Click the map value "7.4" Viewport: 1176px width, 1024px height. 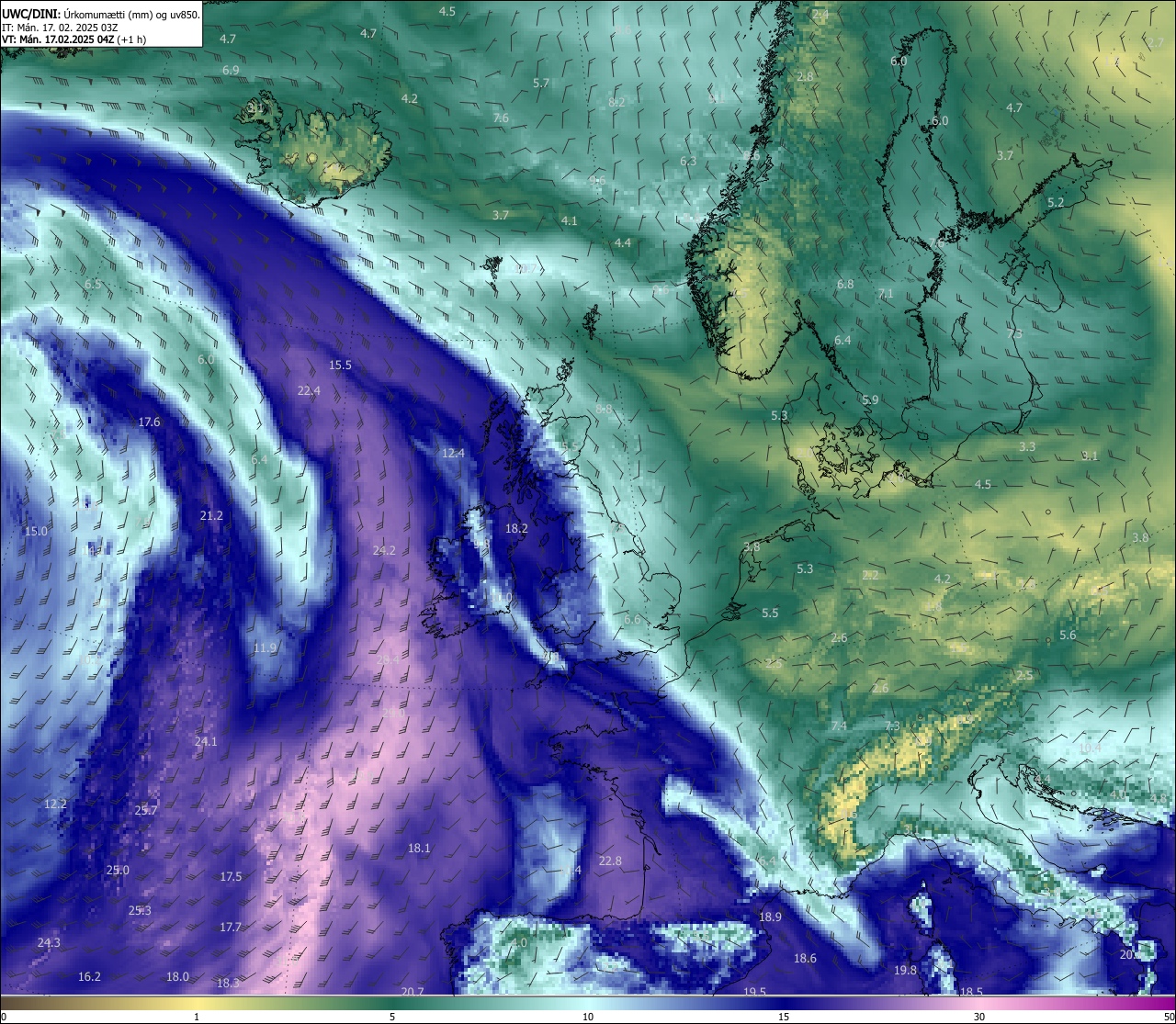(x=839, y=726)
